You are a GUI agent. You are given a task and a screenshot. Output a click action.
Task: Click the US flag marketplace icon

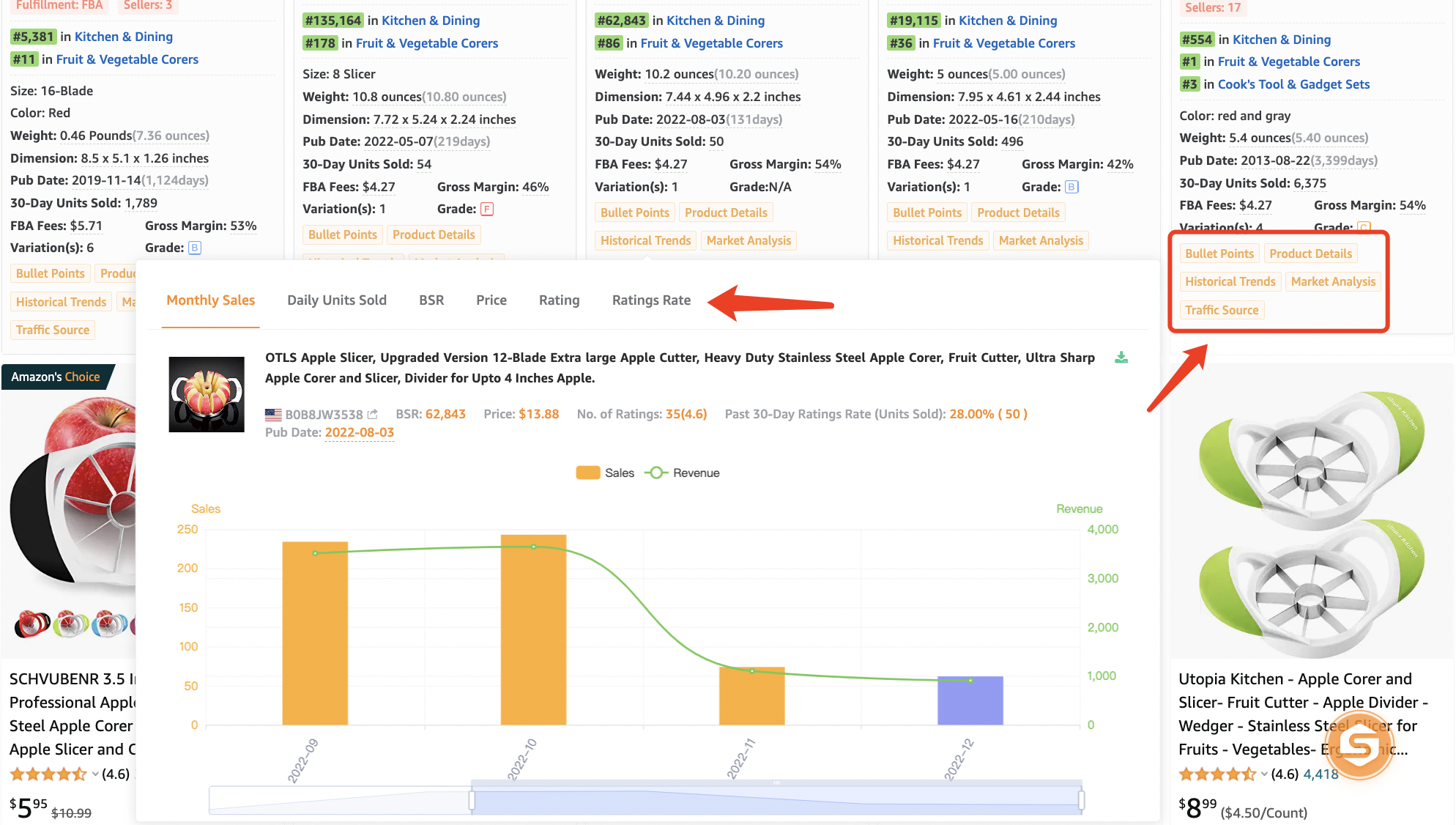273,414
